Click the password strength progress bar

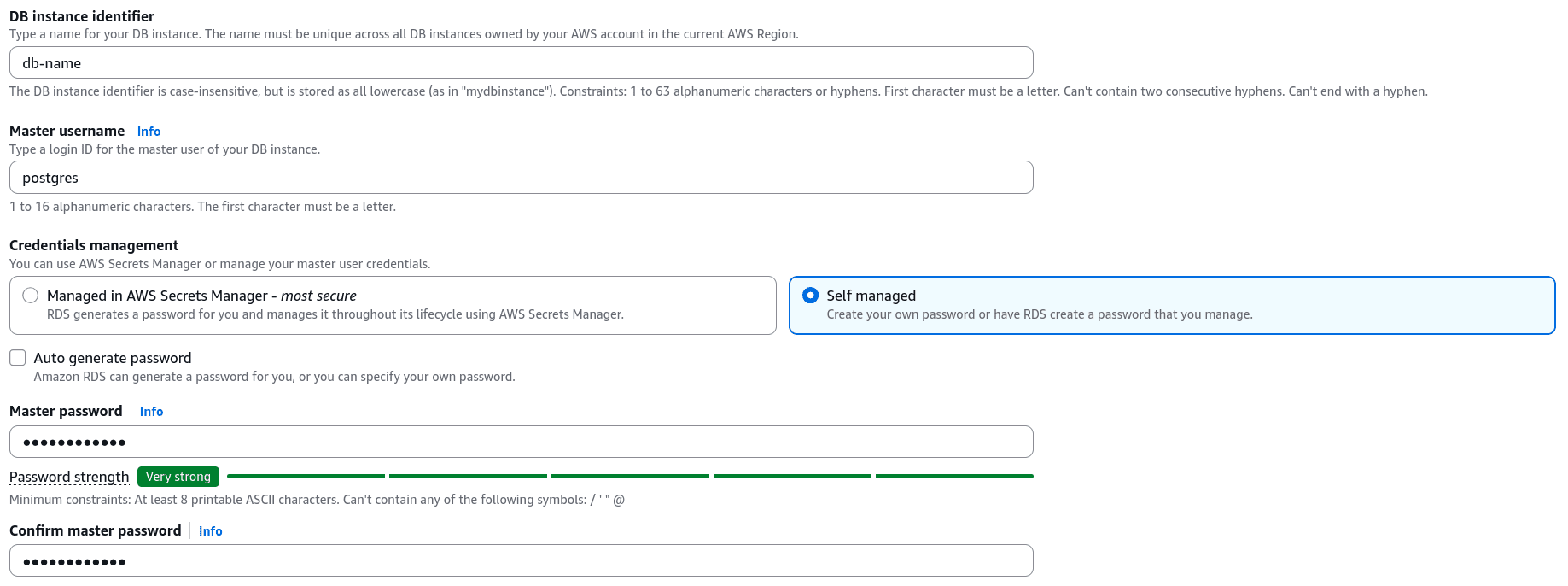[x=630, y=476]
